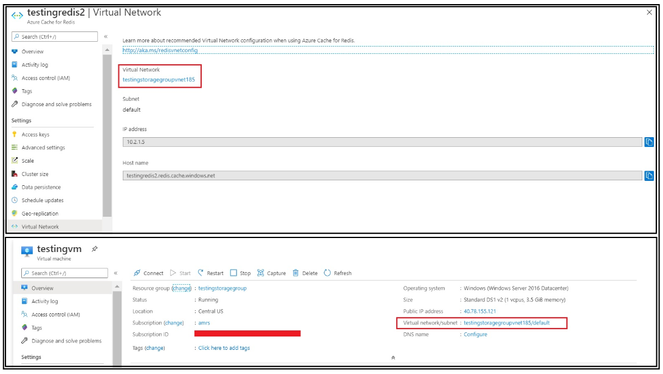
Task: Restart the testingvm virtual machine
Action: (x=211, y=273)
